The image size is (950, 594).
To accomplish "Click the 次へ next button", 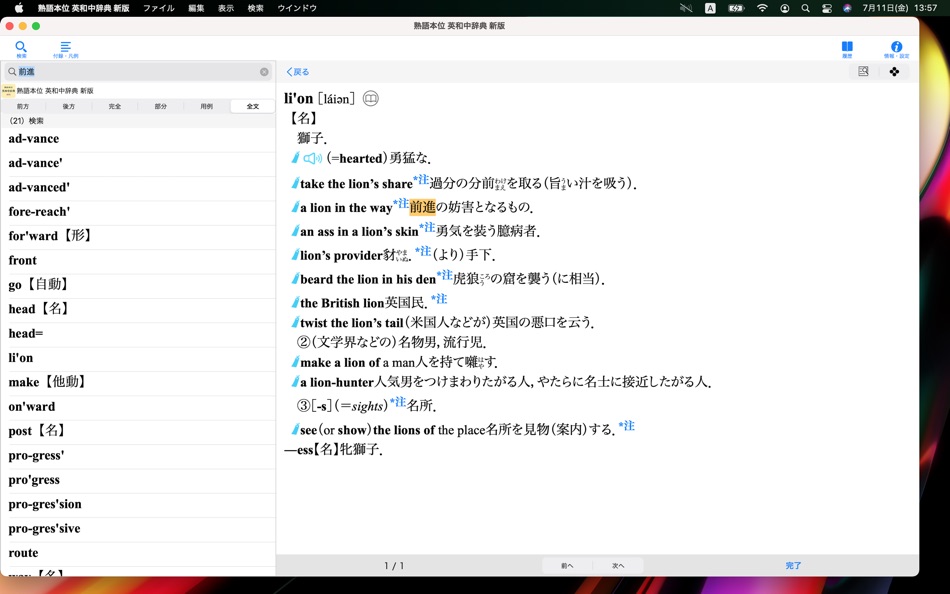I will pos(618,566).
